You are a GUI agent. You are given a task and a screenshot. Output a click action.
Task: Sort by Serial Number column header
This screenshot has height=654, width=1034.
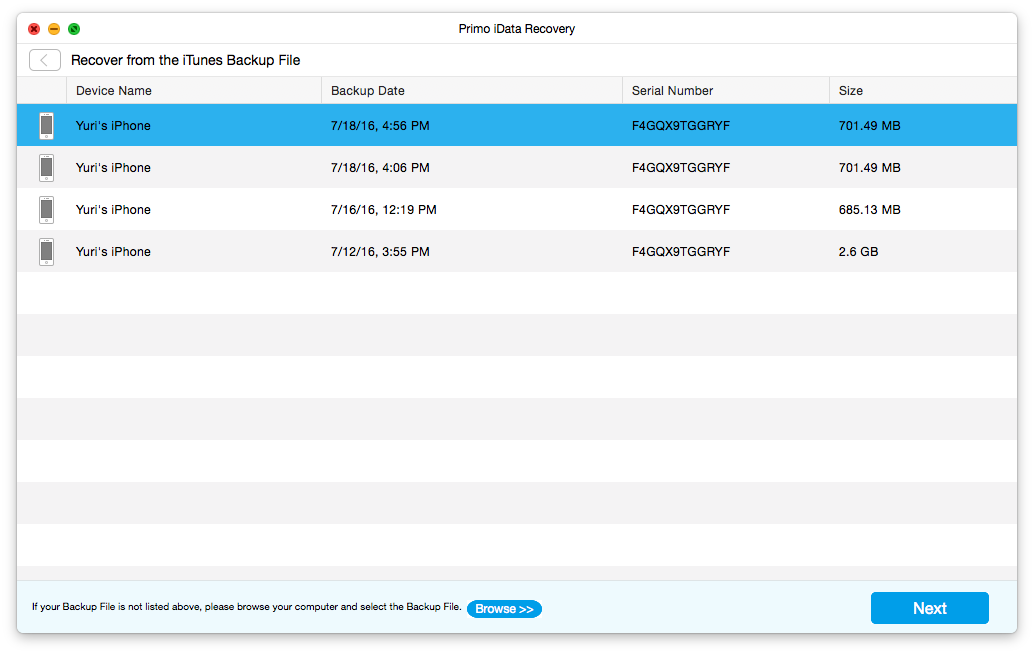tap(672, 90)
